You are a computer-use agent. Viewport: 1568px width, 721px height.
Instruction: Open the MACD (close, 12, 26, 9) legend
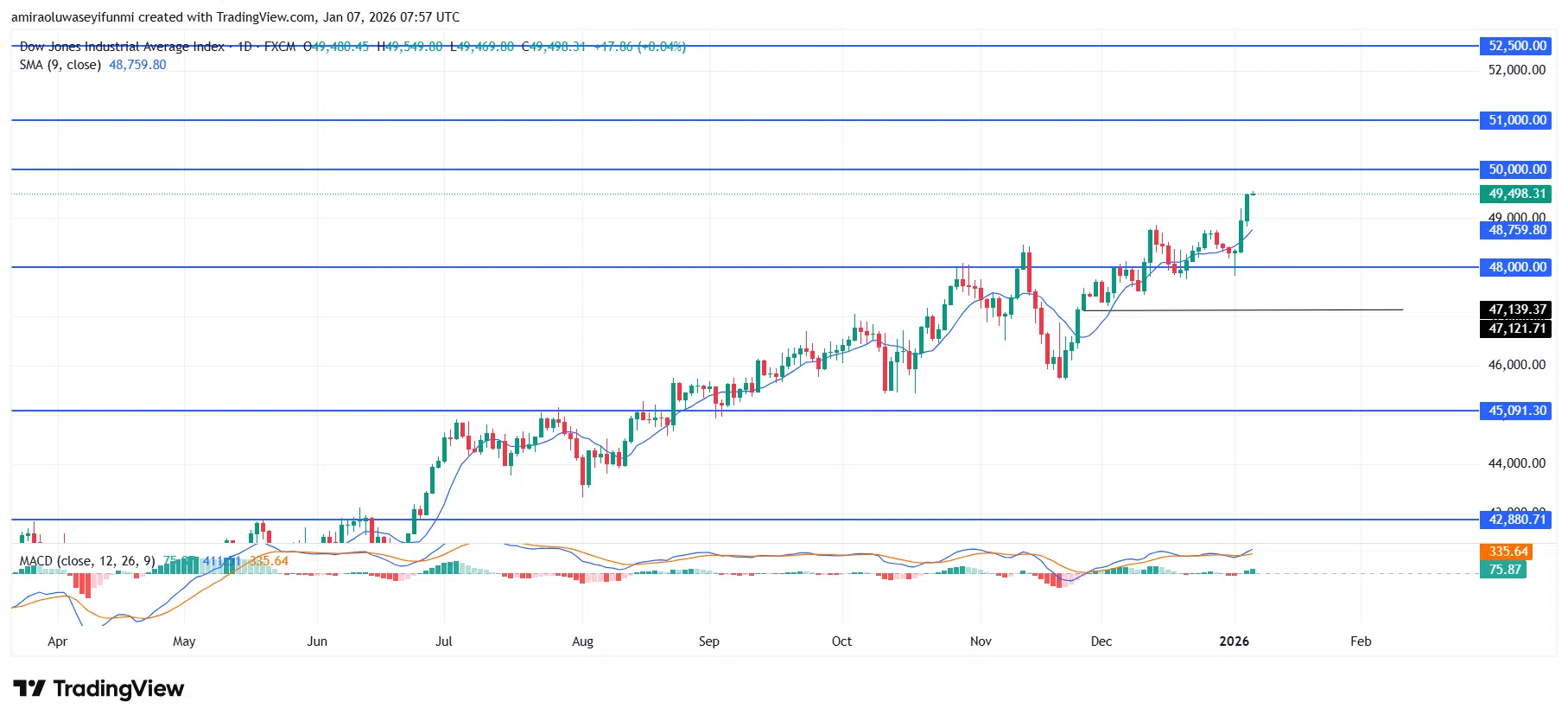click(x=87, y=561)
